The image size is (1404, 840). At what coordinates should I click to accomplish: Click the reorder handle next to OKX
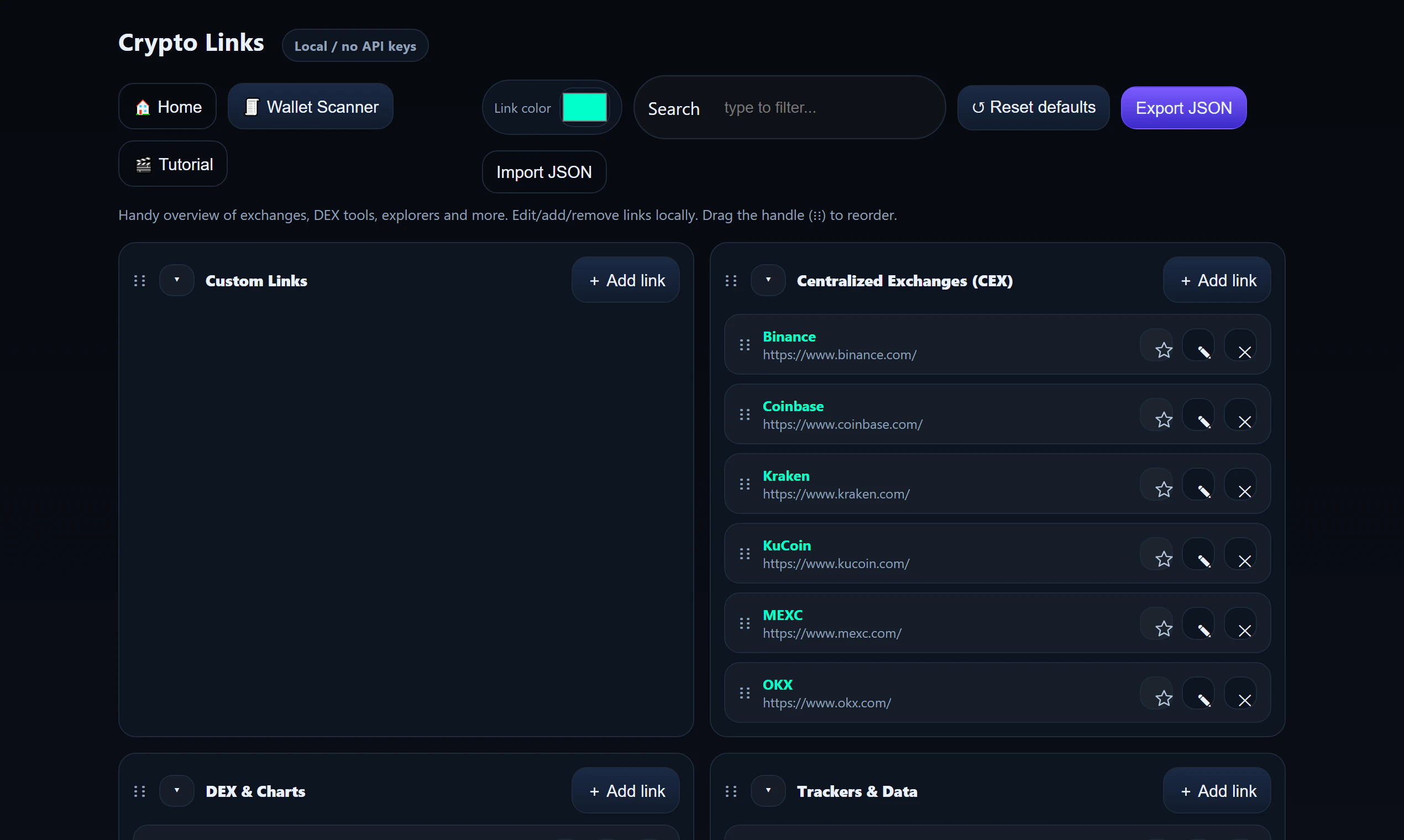pyautogui.click(x=745, y=693)
